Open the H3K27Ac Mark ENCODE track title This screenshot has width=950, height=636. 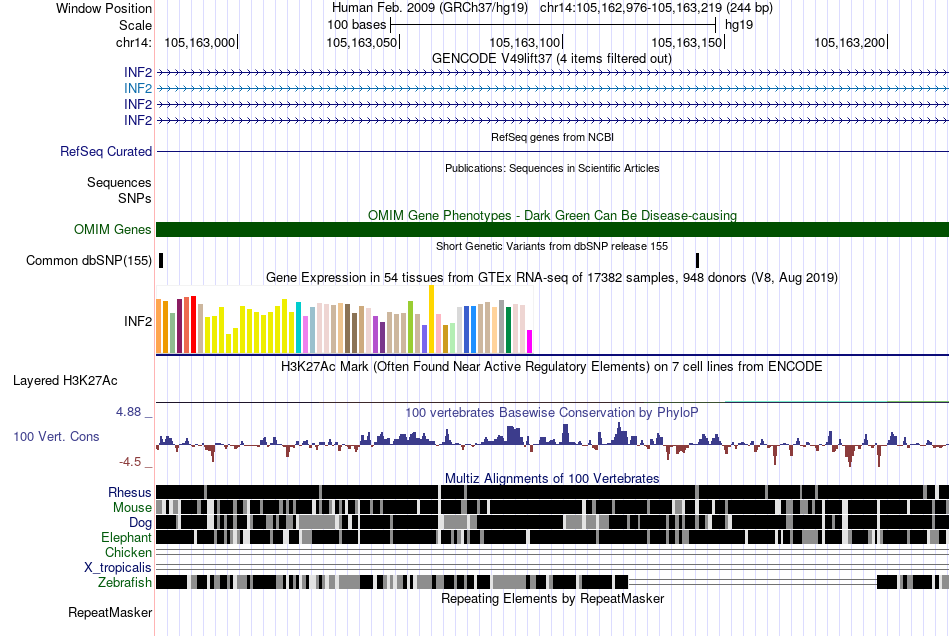click(x=552, y=366)
